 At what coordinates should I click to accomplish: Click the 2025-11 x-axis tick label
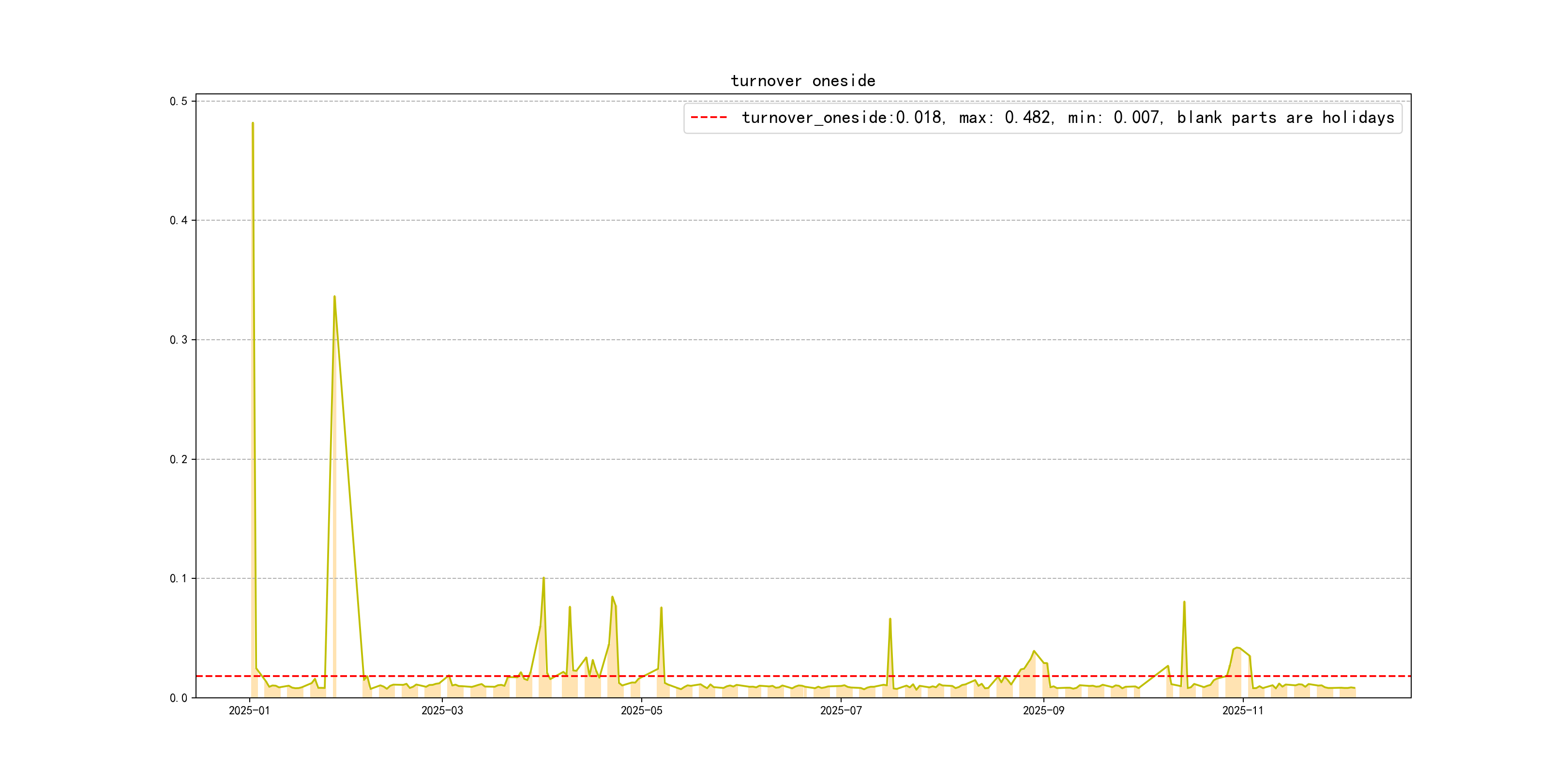coord(1242,710)
